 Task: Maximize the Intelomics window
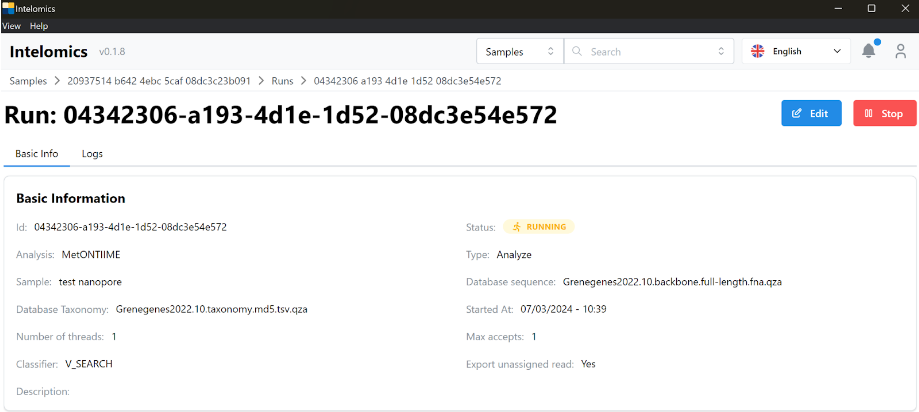coord(871,8)
